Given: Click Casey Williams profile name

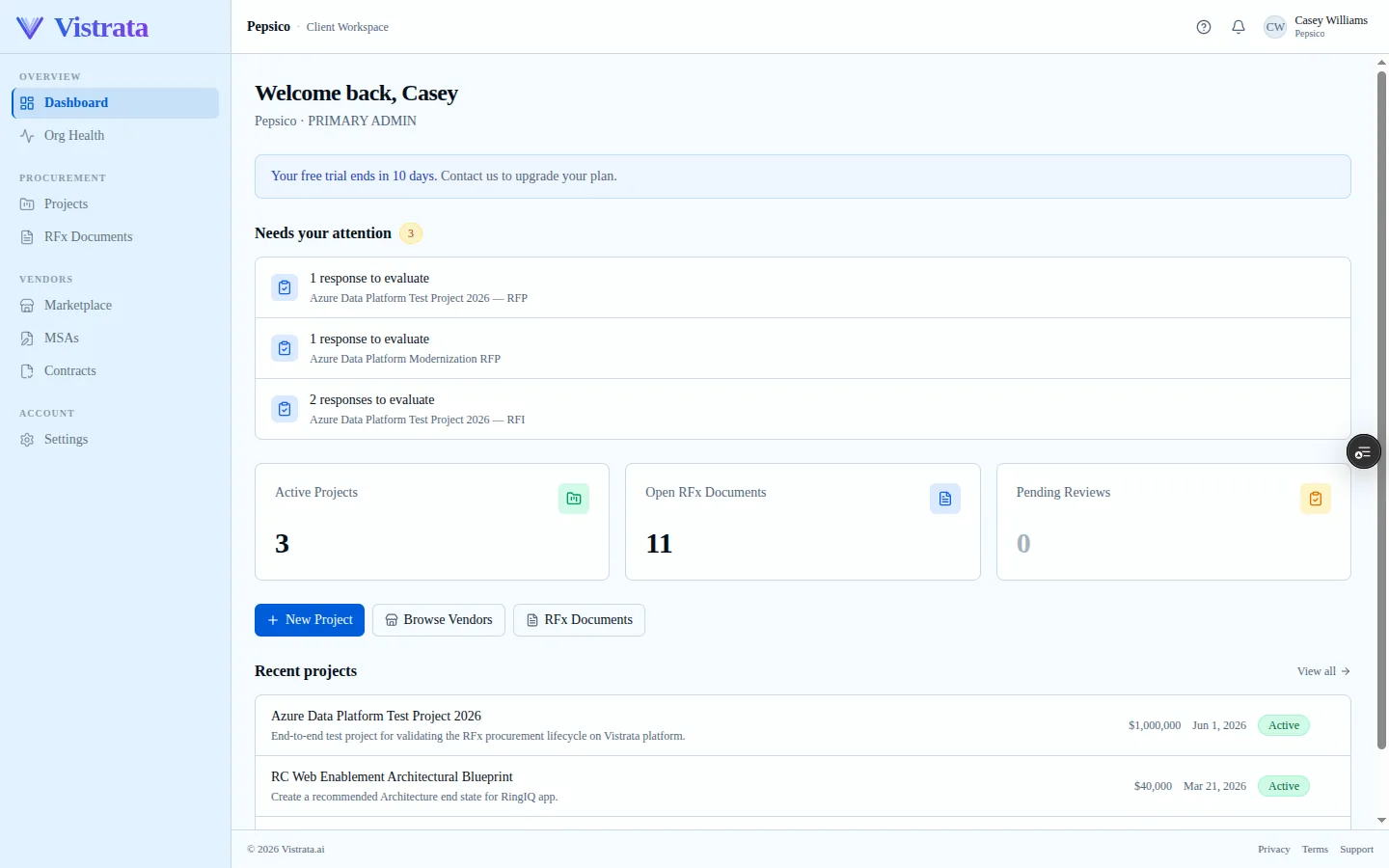Looking at the screenshot, I should pyautogui.click(x=1331, y=20).
